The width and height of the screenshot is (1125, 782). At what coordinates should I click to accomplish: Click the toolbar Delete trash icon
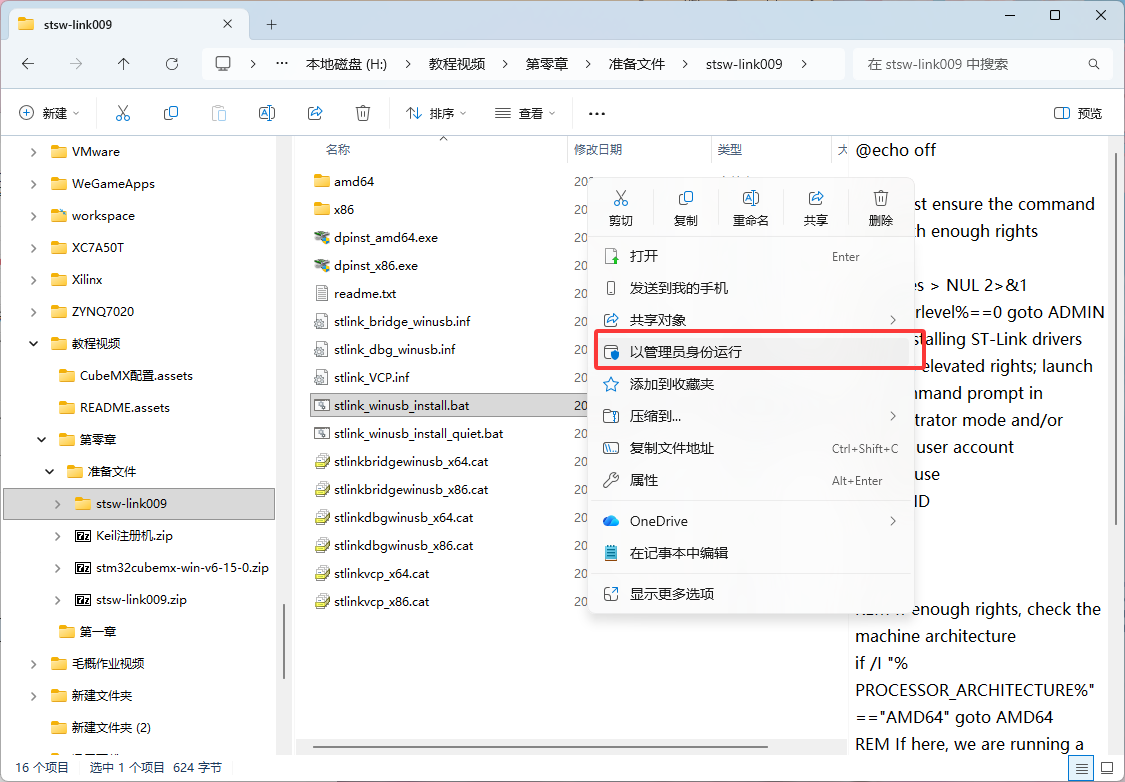tap(364, 114)
